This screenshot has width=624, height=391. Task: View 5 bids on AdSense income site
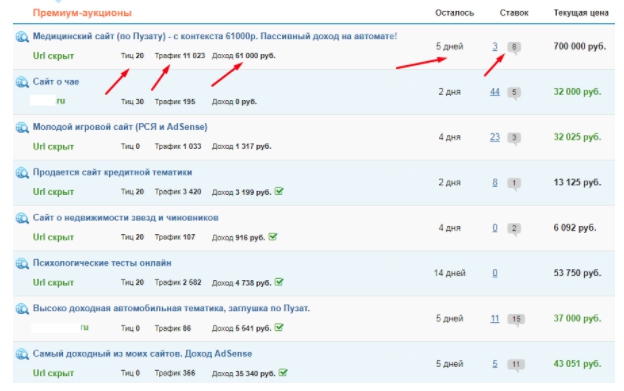point(495,364)
